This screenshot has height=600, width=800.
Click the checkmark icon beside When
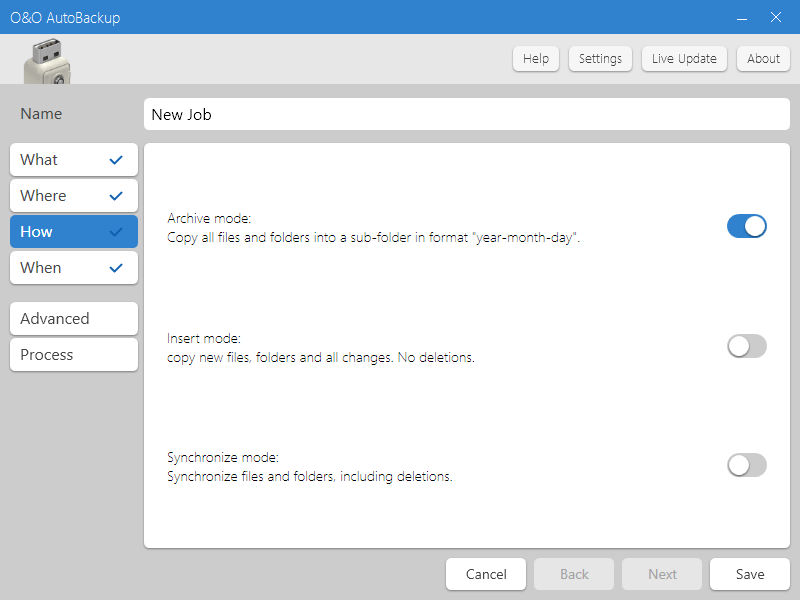[x=116, y=268]
